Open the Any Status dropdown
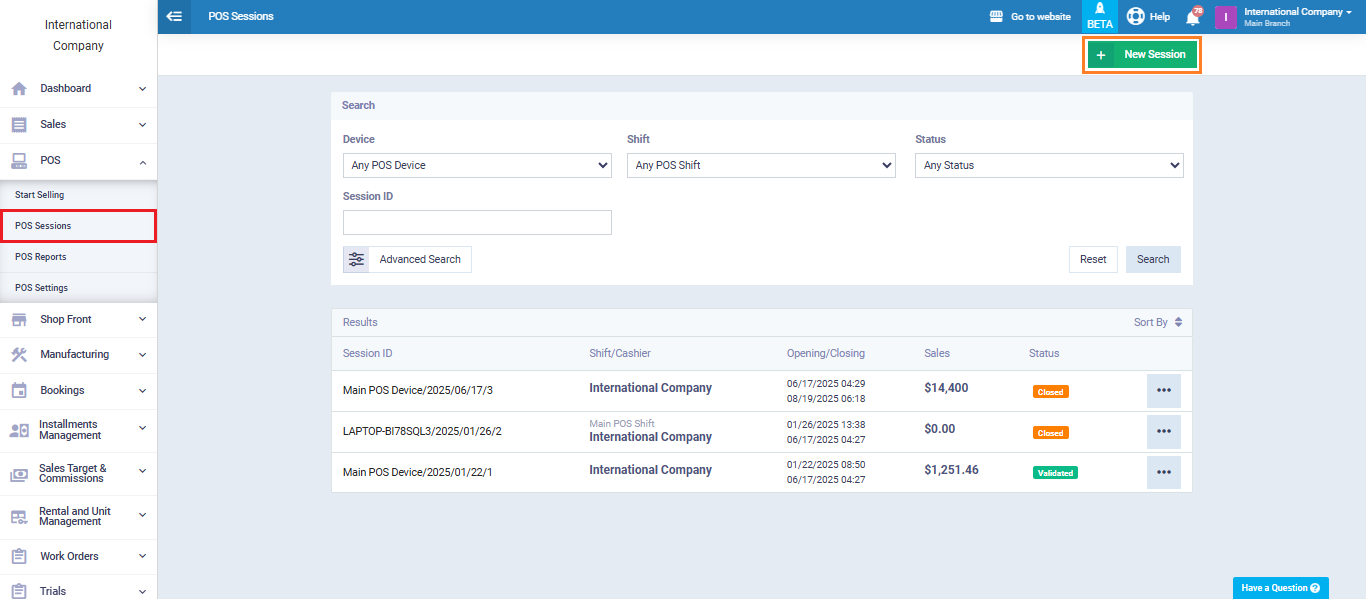The height and width of the screenshot is (599, 1366). [1049, 165]
